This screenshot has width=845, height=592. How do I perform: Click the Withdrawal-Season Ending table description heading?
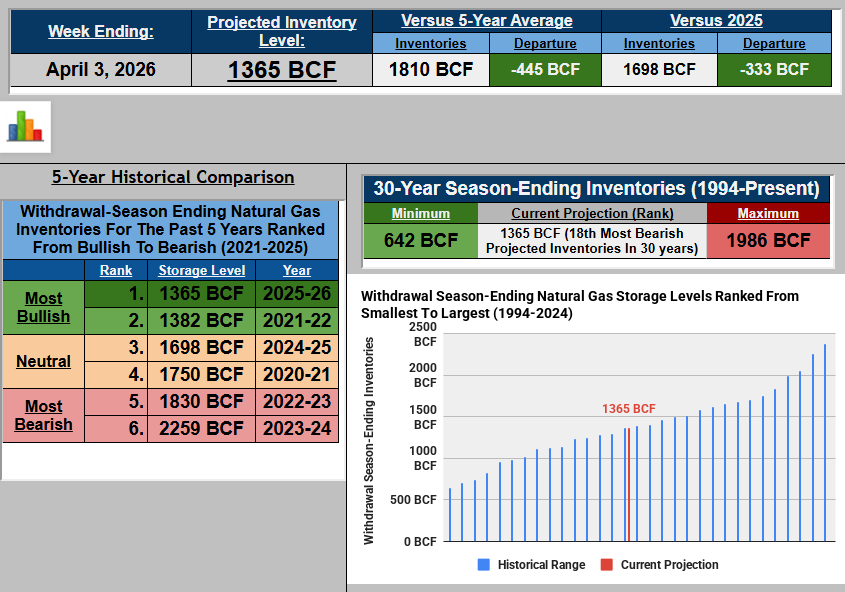coord(170,229)
